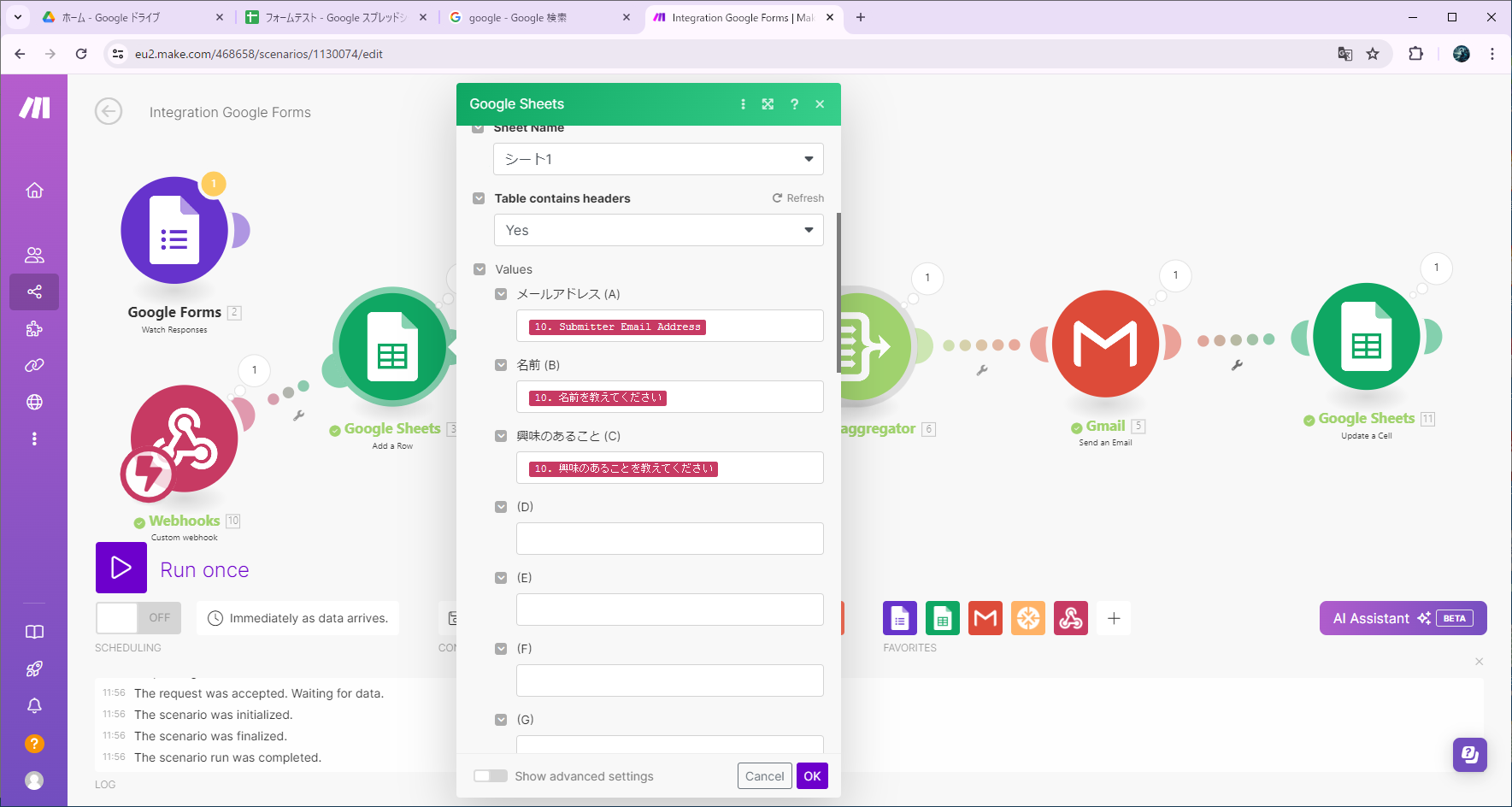Select the Google Sheets Update a Cell module
This screenshot has height=807, width=1512.
(1366, 337)
